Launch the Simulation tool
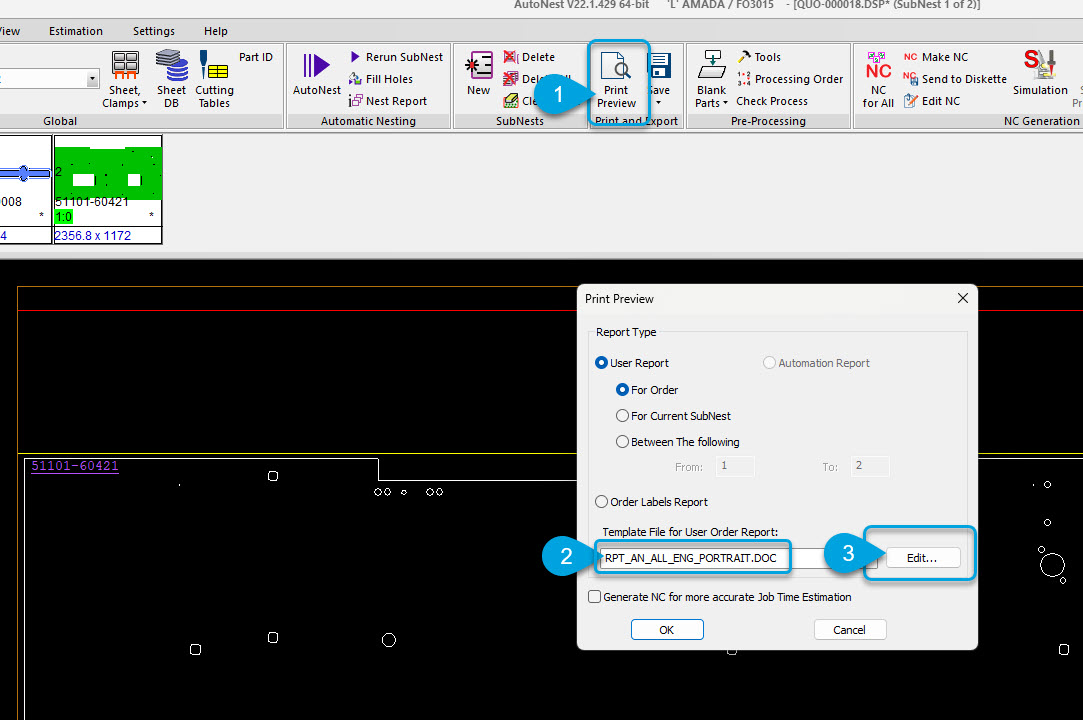Image resolution: width=1083 pixels, height=720 pixels. 1040,73
